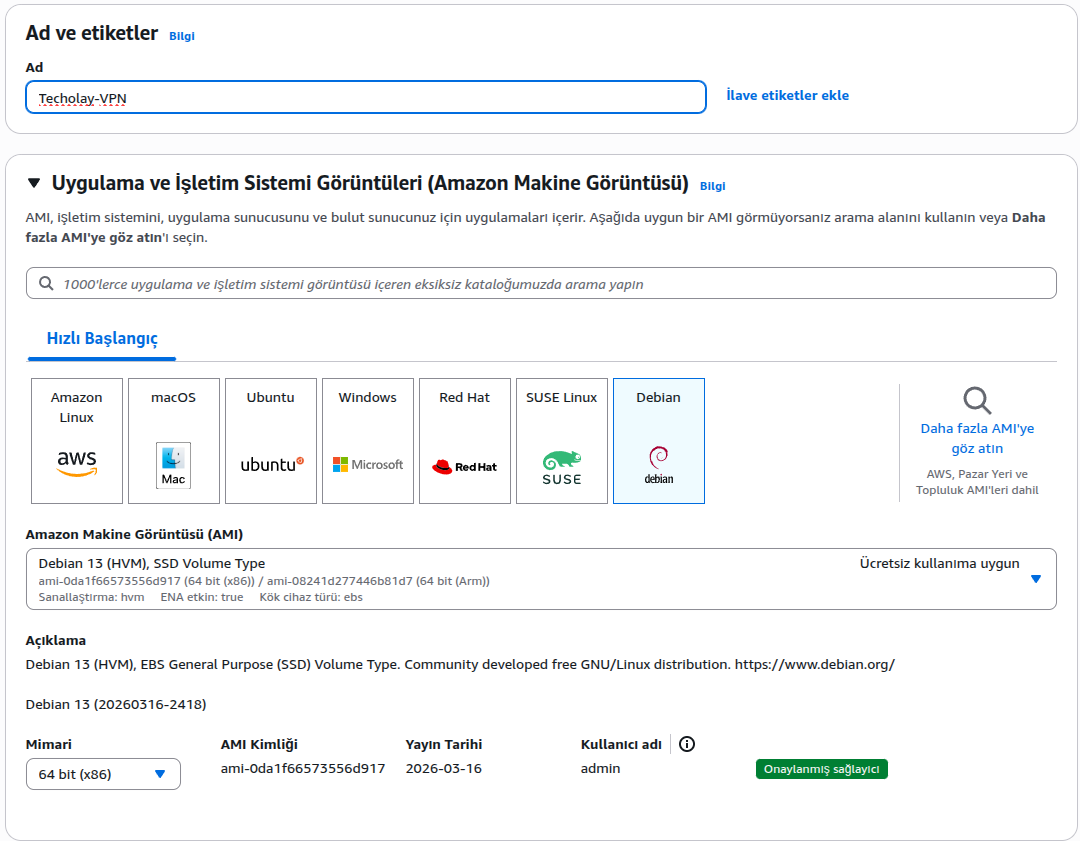Open the Mimari 64 bit (x86) dropdown
The image size is (1080, 841).
pyautogui.click(x=103, y=774)
